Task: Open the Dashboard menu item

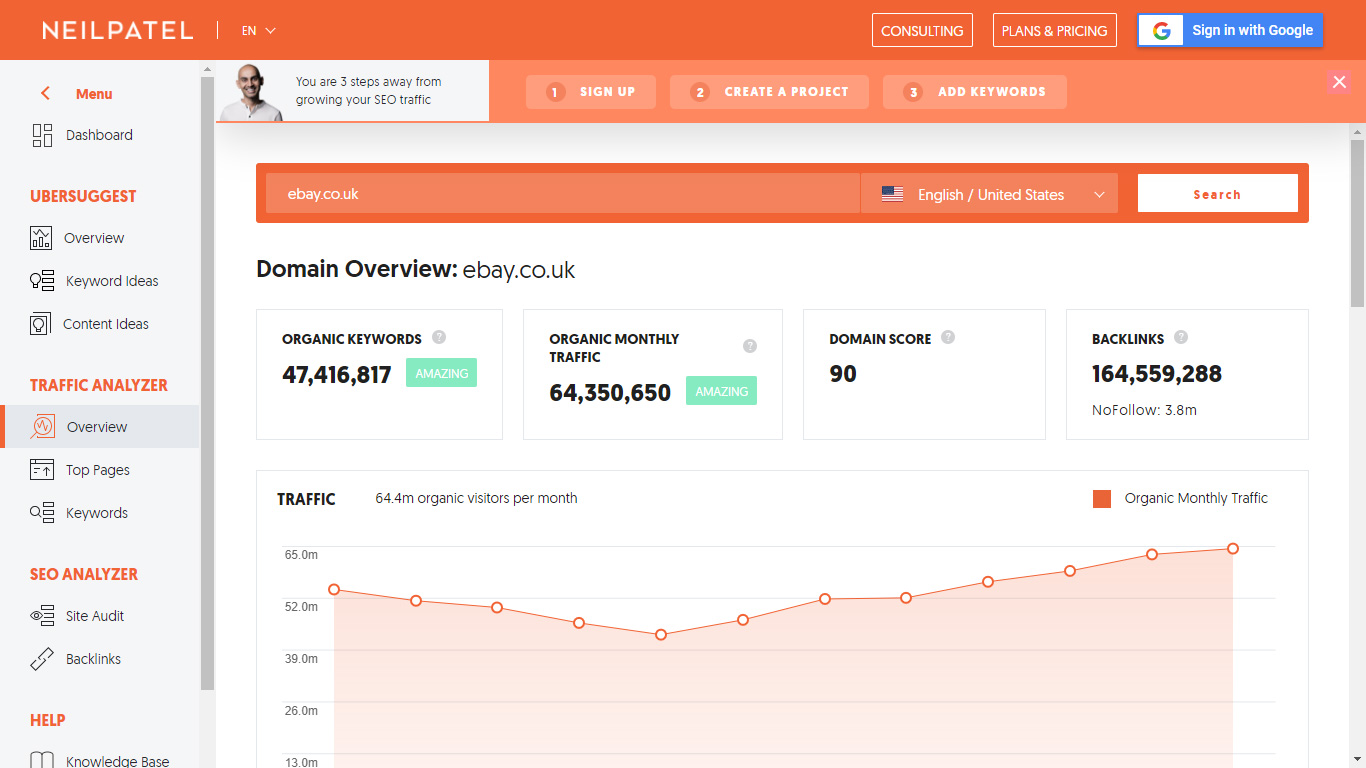Action: tap(99, 135)
